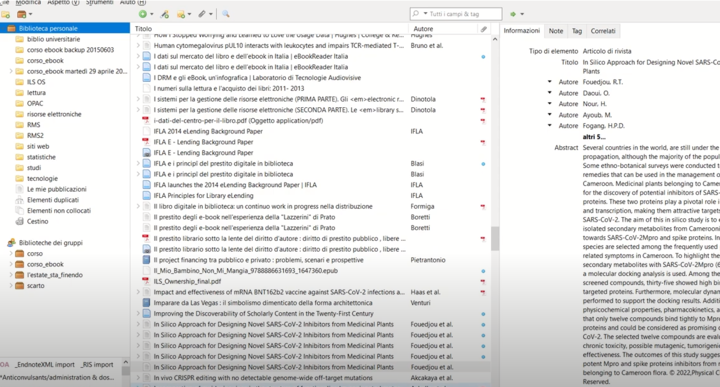Show remaining authors via altri 5…

(594, 137)
